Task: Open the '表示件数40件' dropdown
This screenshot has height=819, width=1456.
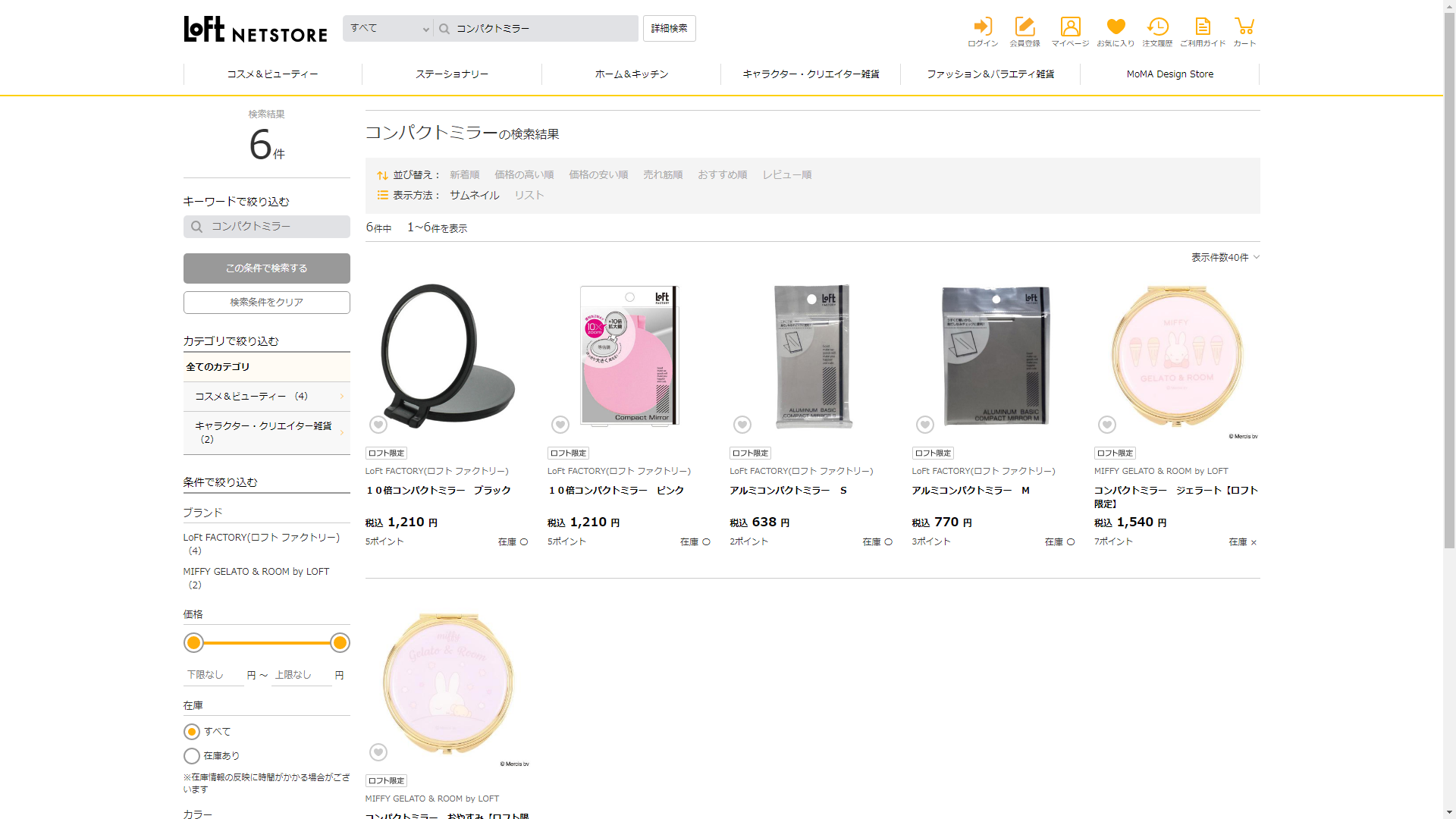Action: point(1225,258)
